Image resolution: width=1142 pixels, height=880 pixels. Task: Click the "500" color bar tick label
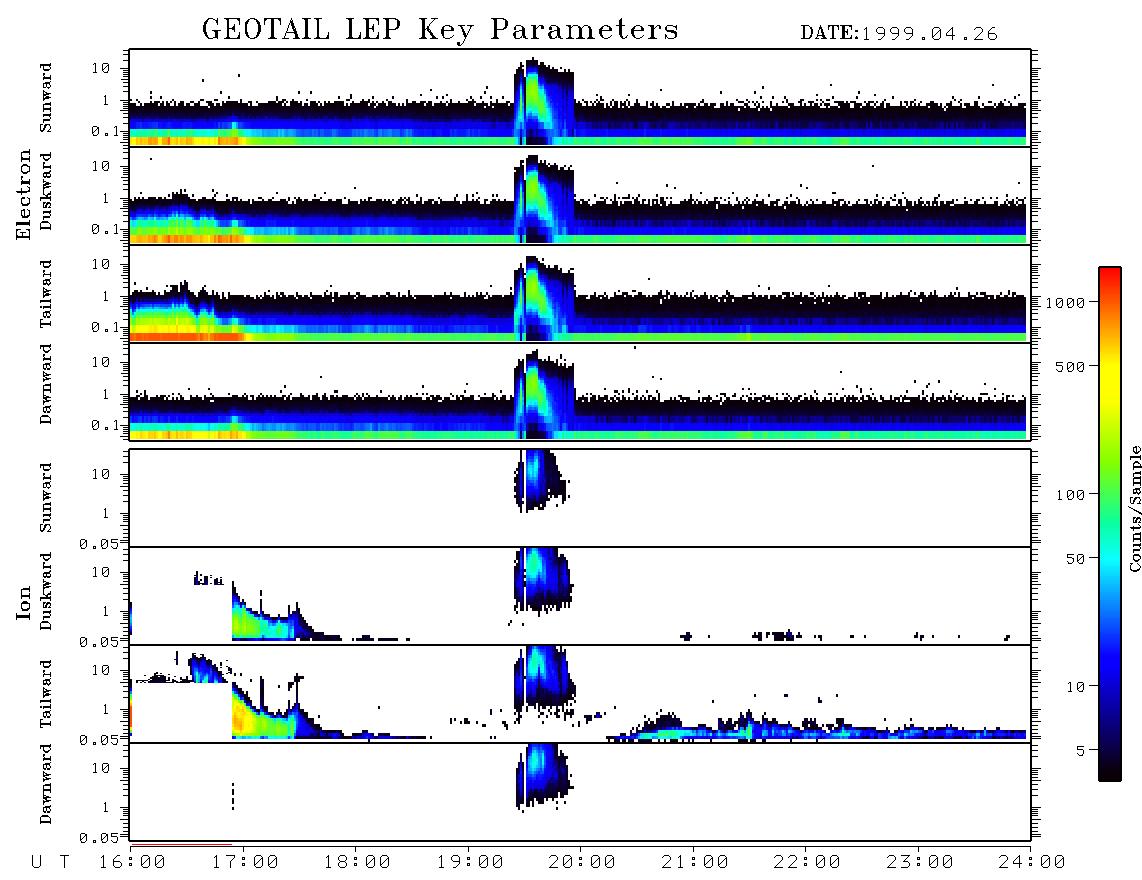(1070, 366)
